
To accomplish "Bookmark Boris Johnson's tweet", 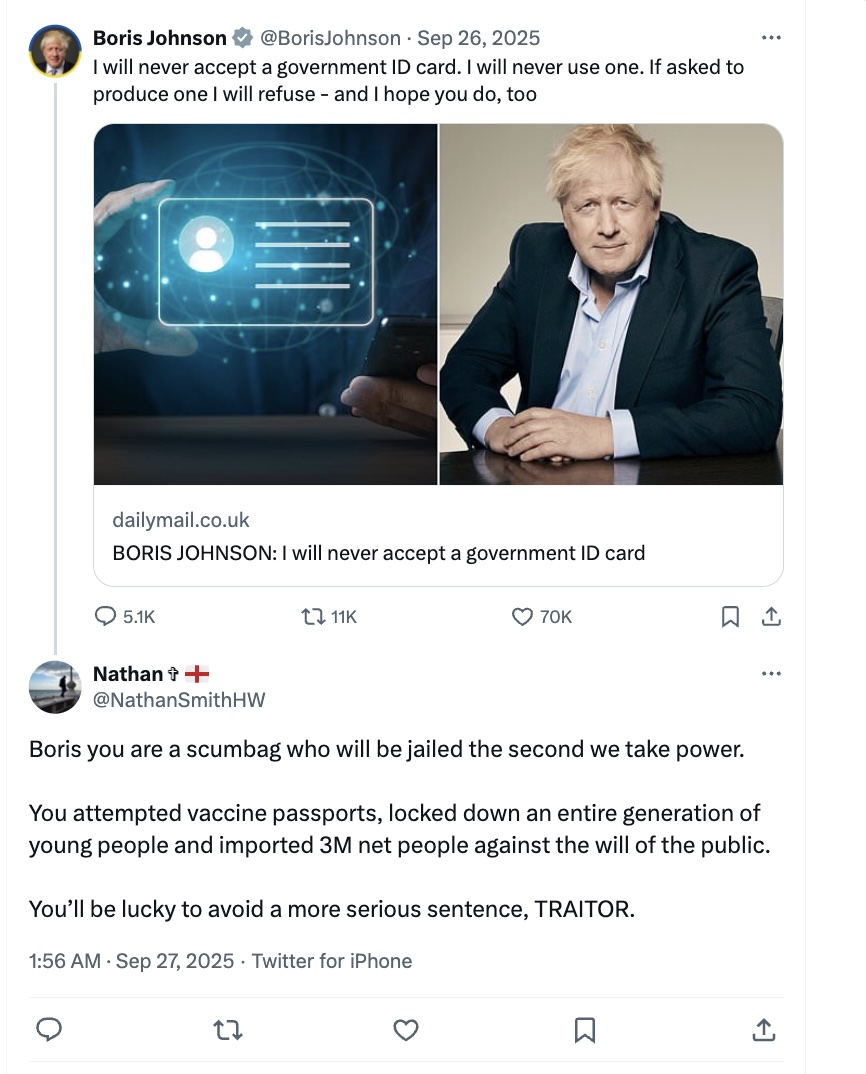I will (x=731, y=617).
